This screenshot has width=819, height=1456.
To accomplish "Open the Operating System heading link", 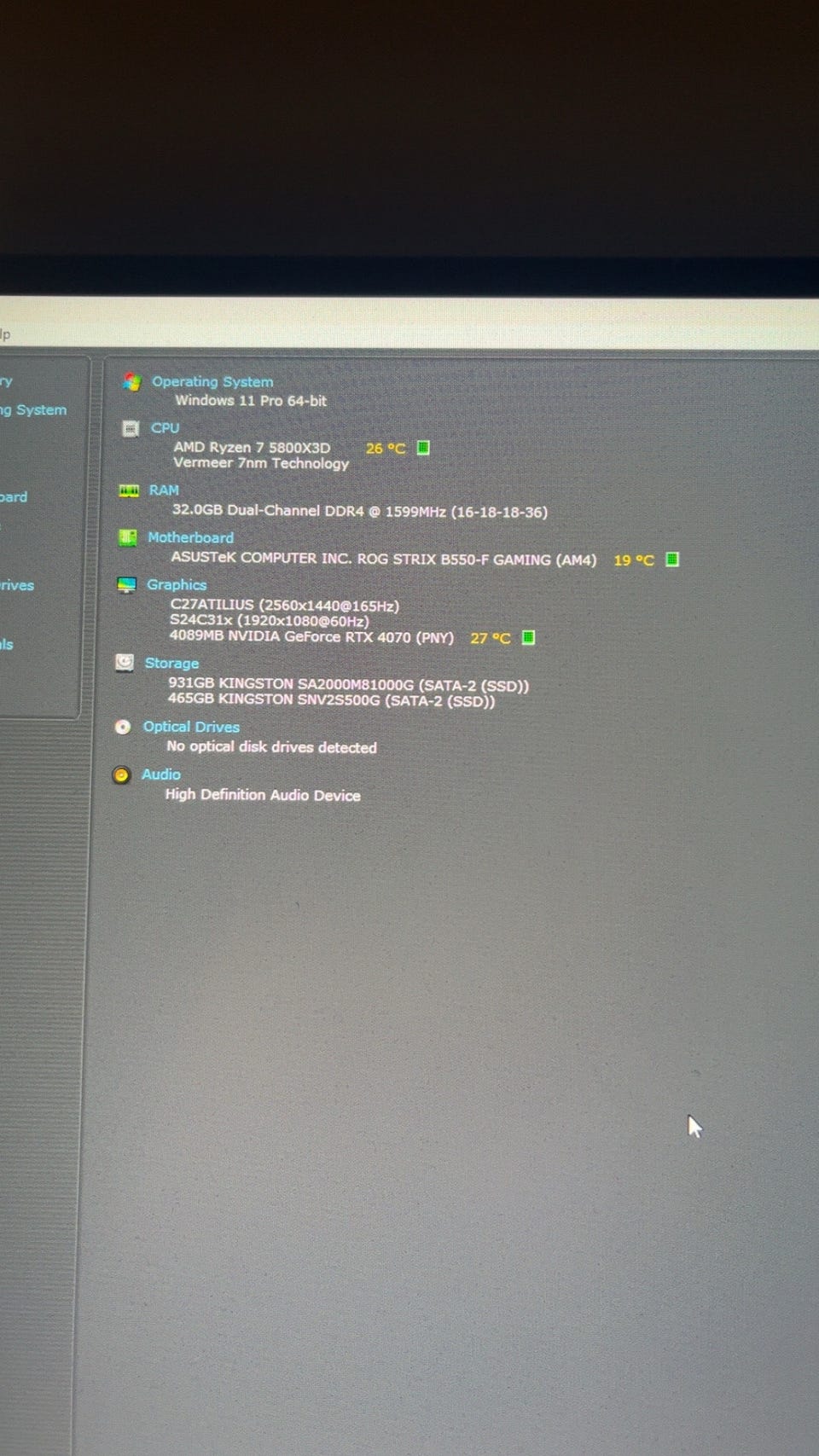I will pos(212,381).
